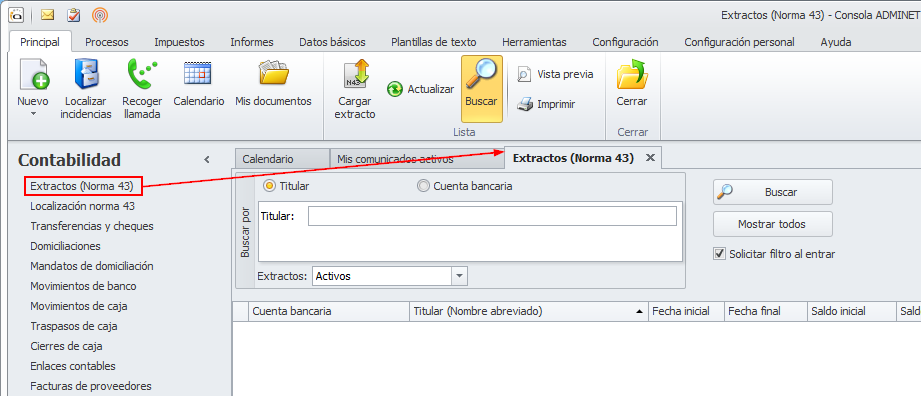Click the Cerrar folder icon

click(x=631, y=75)
